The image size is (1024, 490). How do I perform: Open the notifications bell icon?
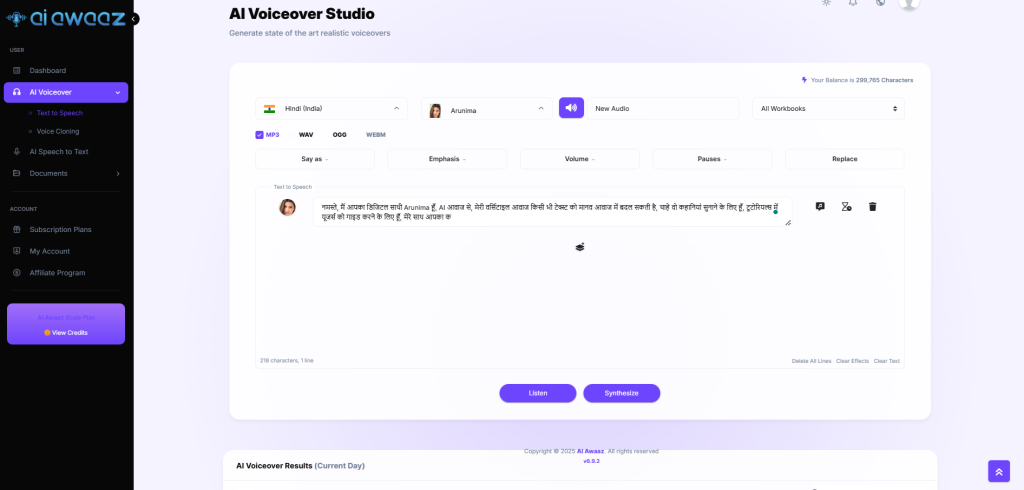pos(853,3)
